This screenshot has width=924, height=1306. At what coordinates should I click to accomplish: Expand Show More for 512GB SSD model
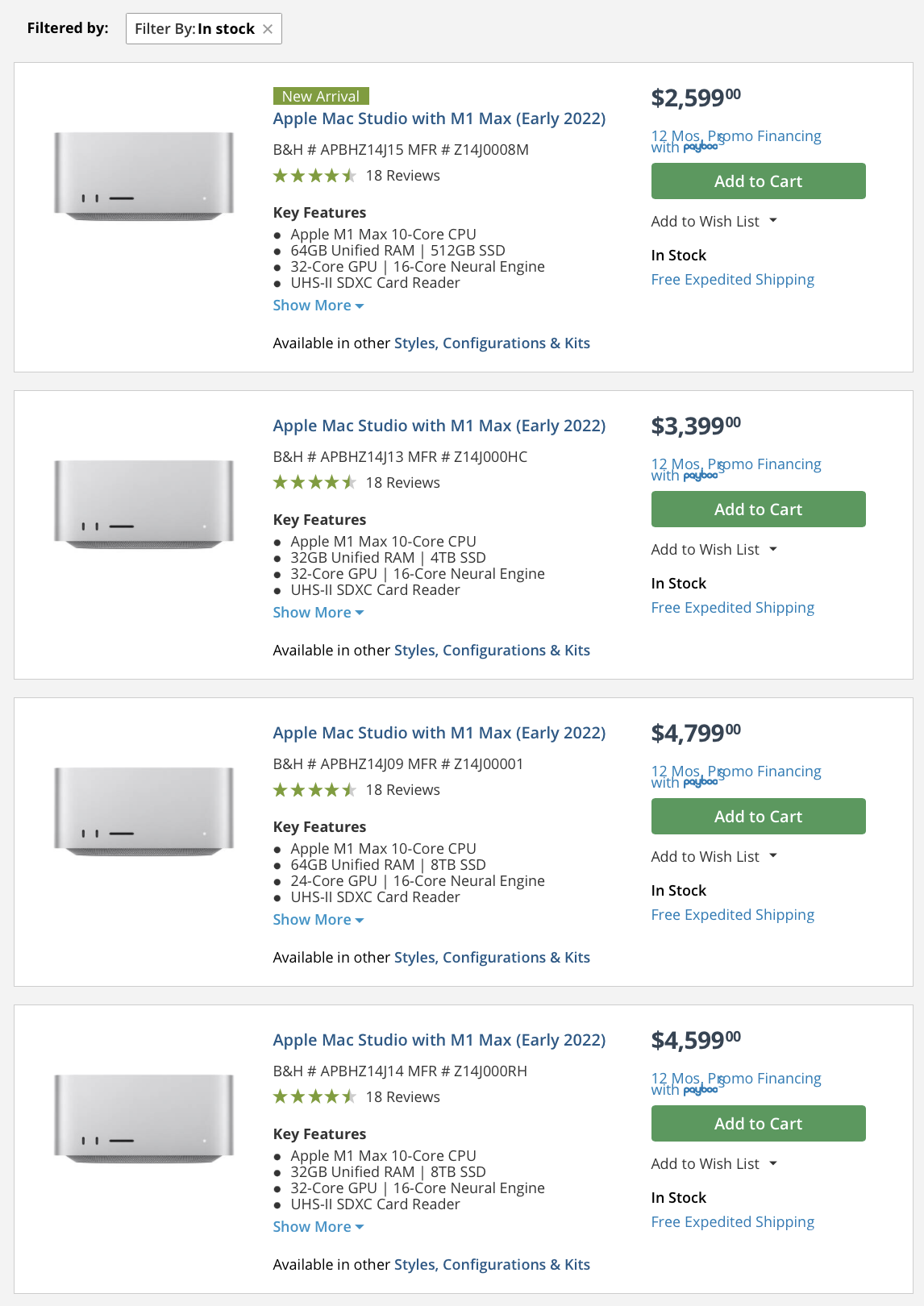coord(318,306)
